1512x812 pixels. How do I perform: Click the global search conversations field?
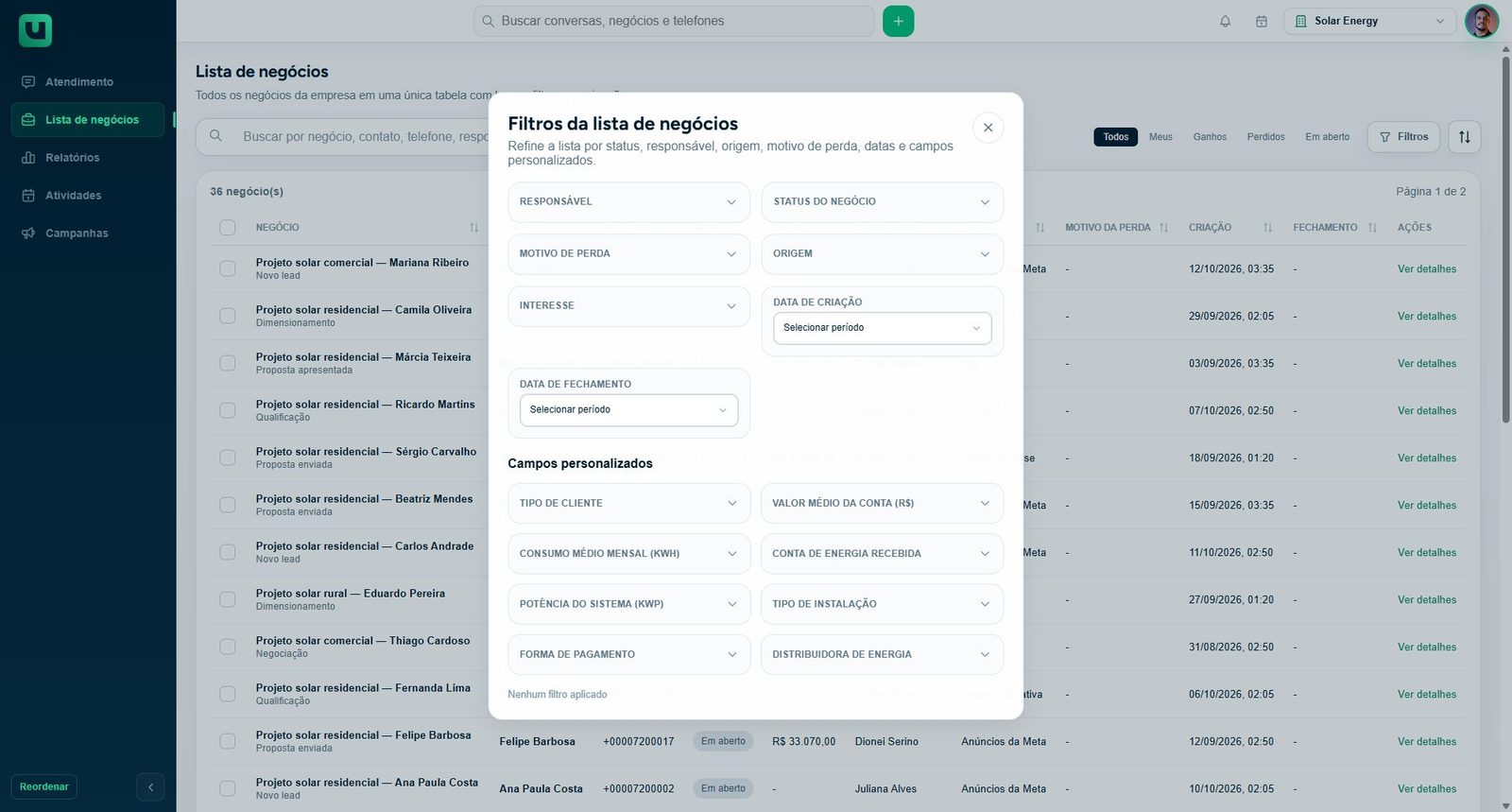[x=674, y=21]
